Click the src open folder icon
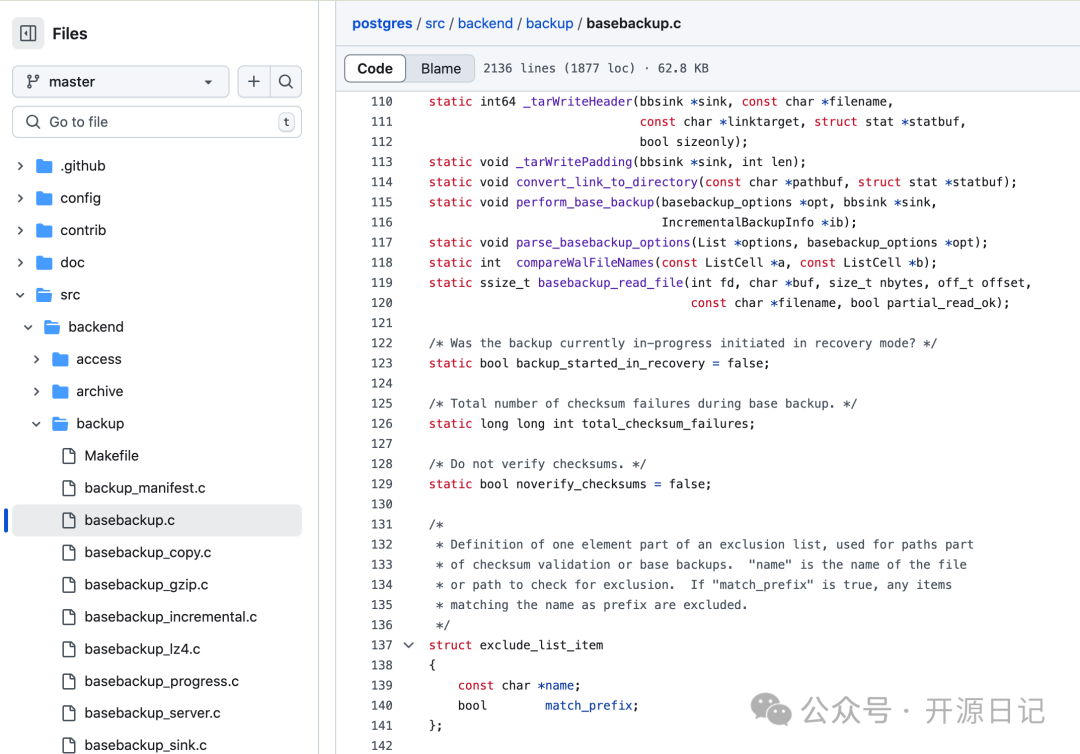Screen dimensions: 1080x754 click(44, 295)
